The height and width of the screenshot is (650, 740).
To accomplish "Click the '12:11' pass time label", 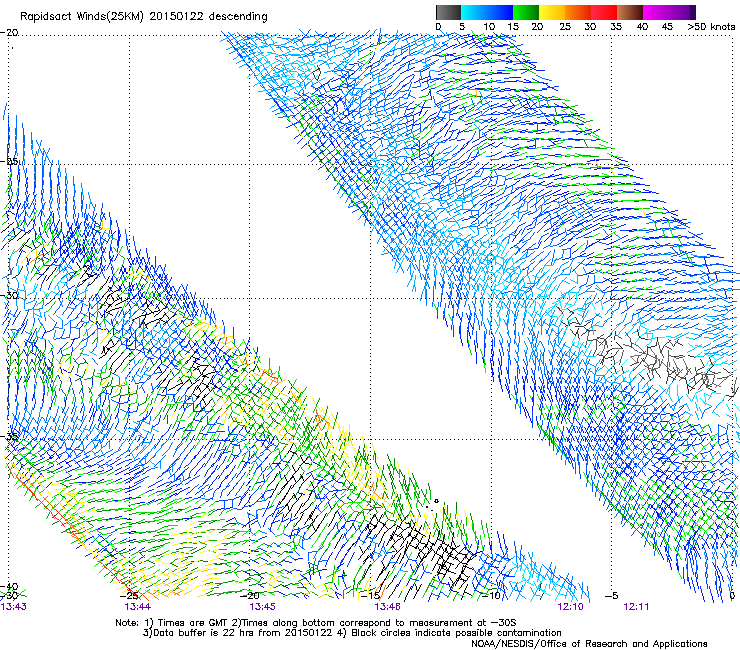I will click(636, 607).
